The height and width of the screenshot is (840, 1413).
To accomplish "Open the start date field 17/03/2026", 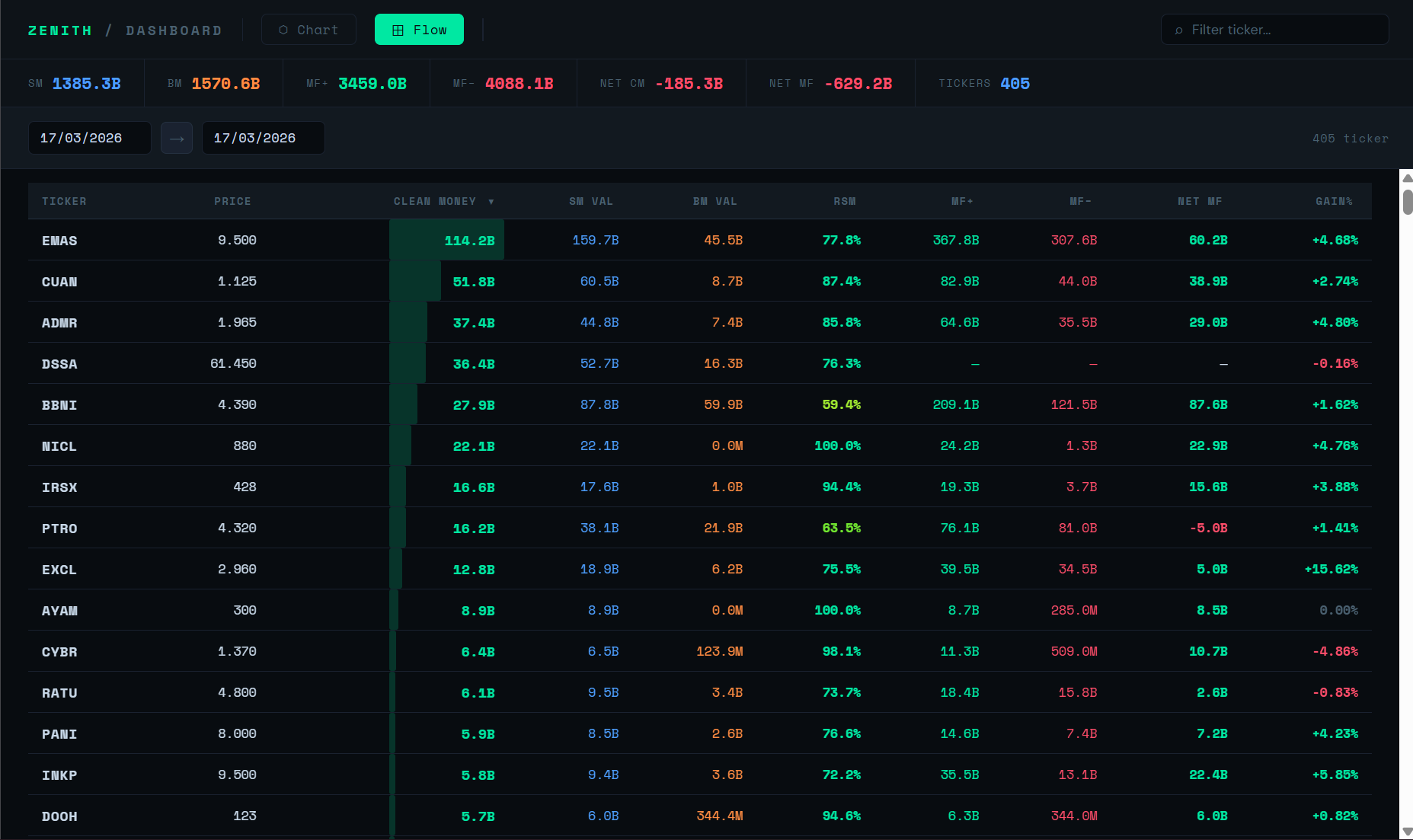I will (x=89, y=138).
